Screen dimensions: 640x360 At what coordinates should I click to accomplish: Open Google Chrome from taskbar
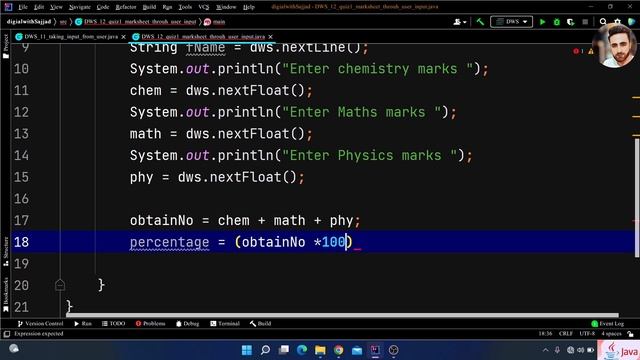338,350
